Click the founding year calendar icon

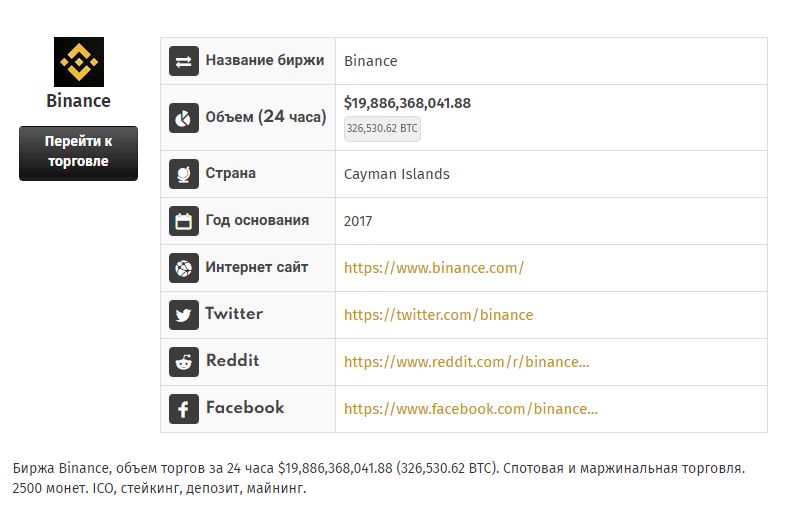pyautogui.click(x=184, y=221)
